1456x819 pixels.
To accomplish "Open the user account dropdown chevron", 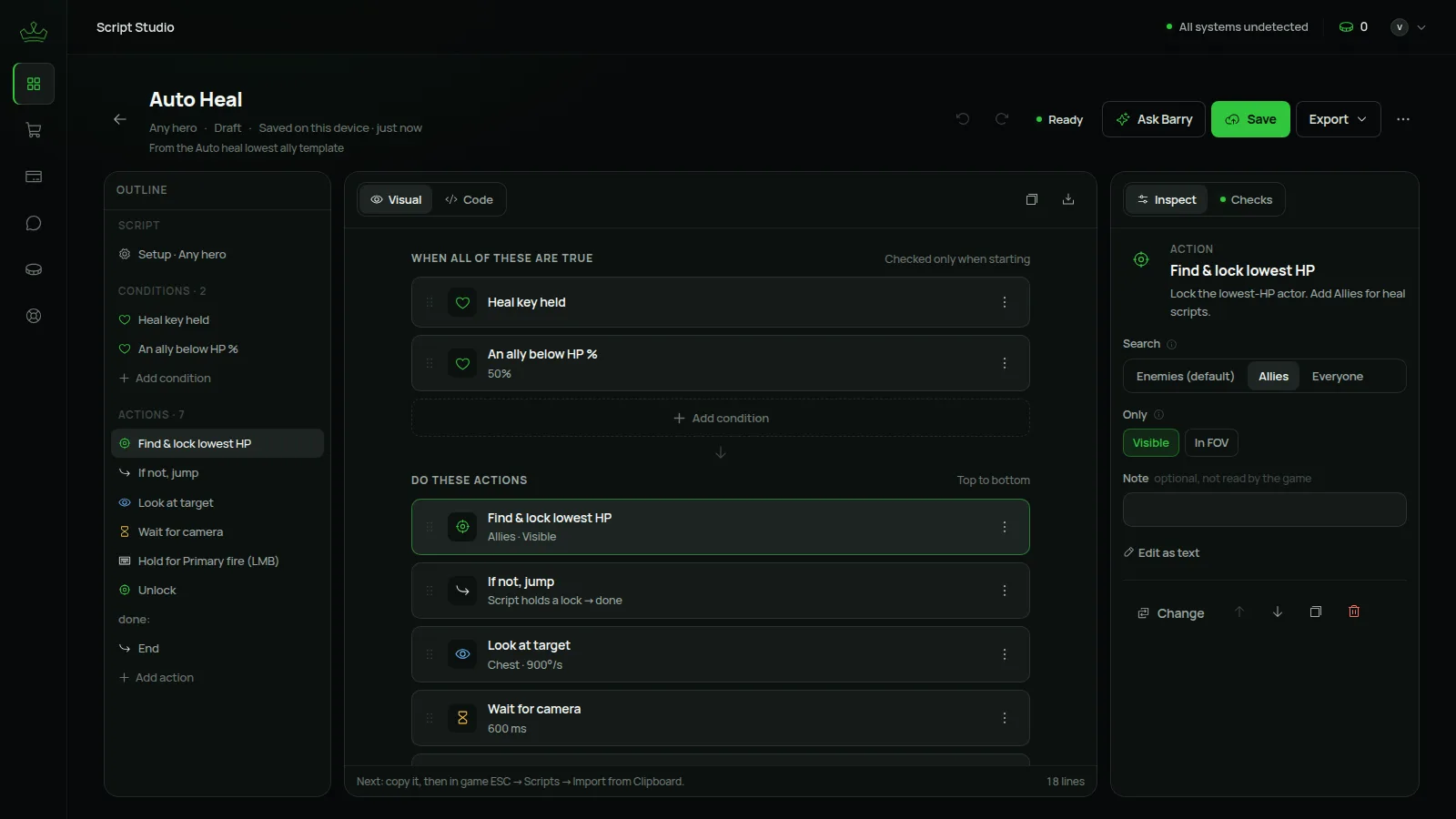I will click(x=1421, y=27).
